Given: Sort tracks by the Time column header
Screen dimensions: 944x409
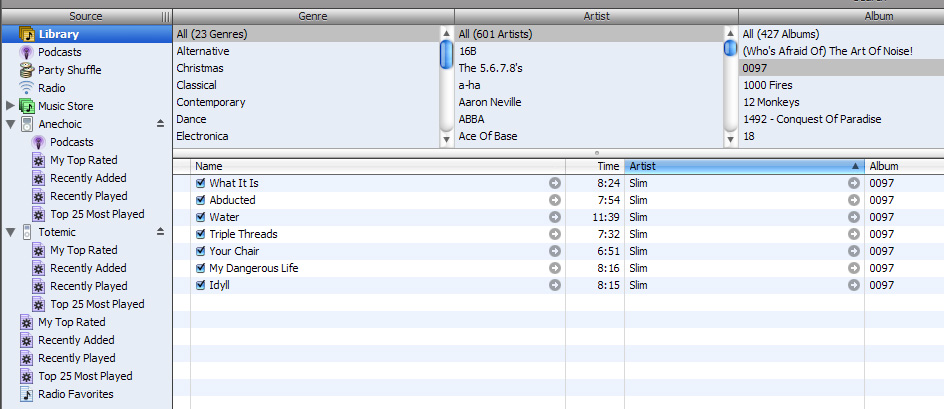Looking at the screenshot, I should tap(595, 166).
